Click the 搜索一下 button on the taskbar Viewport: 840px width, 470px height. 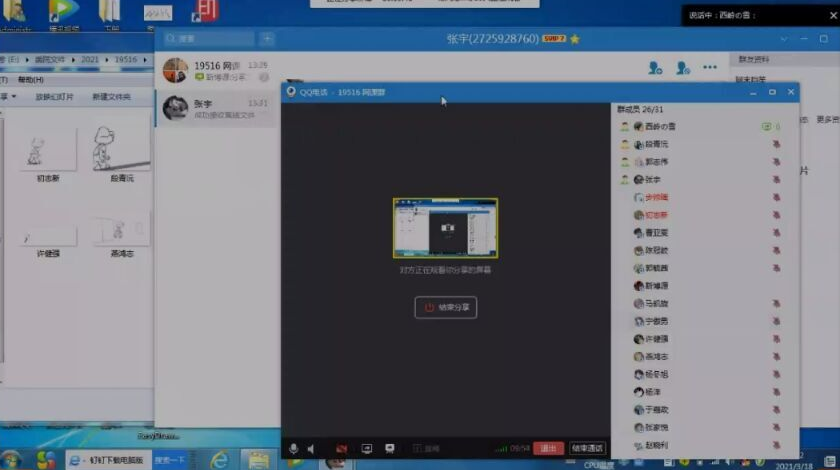170,460
